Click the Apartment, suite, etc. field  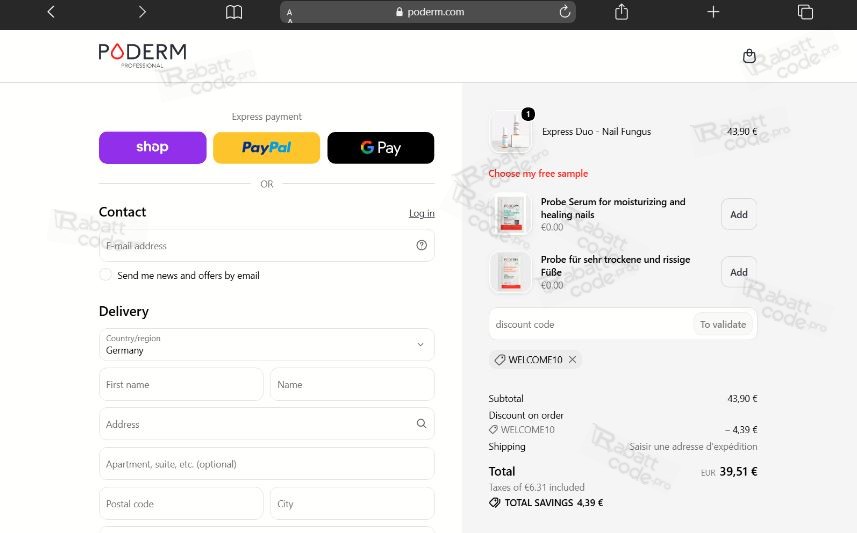pos(267,464)
